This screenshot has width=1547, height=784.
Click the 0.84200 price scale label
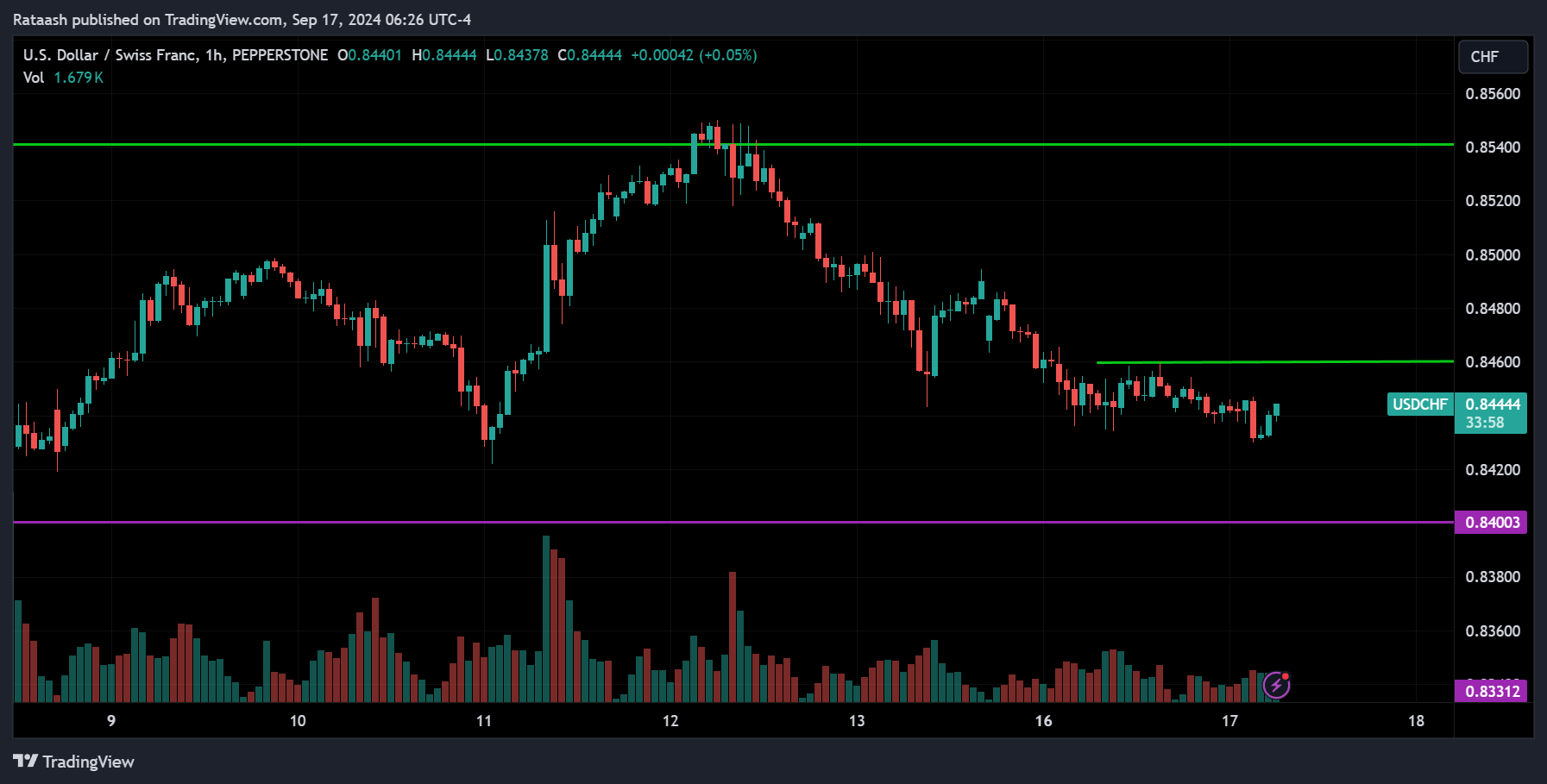tap(1493, 470)
